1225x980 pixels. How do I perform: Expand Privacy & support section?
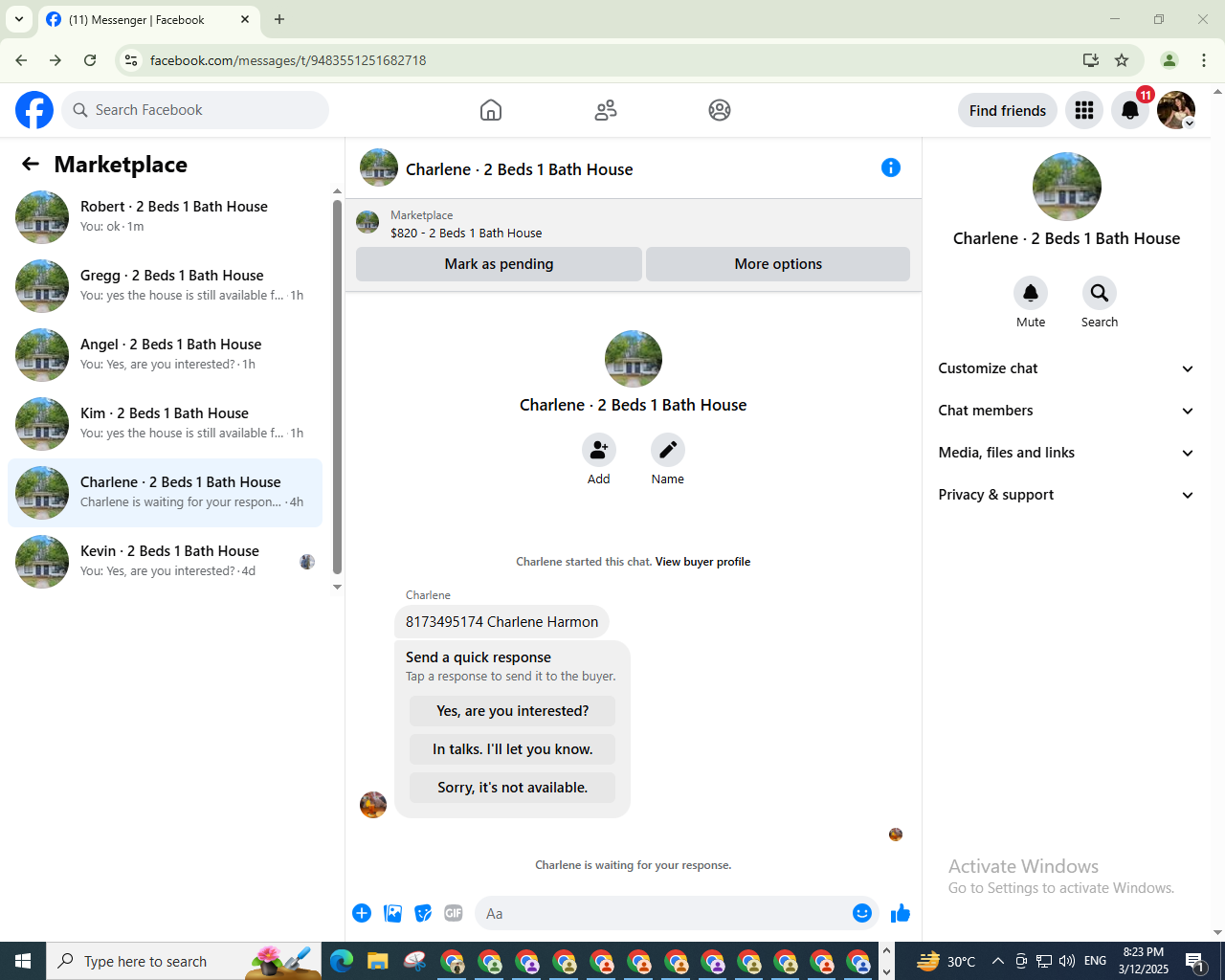[1066, 495]
